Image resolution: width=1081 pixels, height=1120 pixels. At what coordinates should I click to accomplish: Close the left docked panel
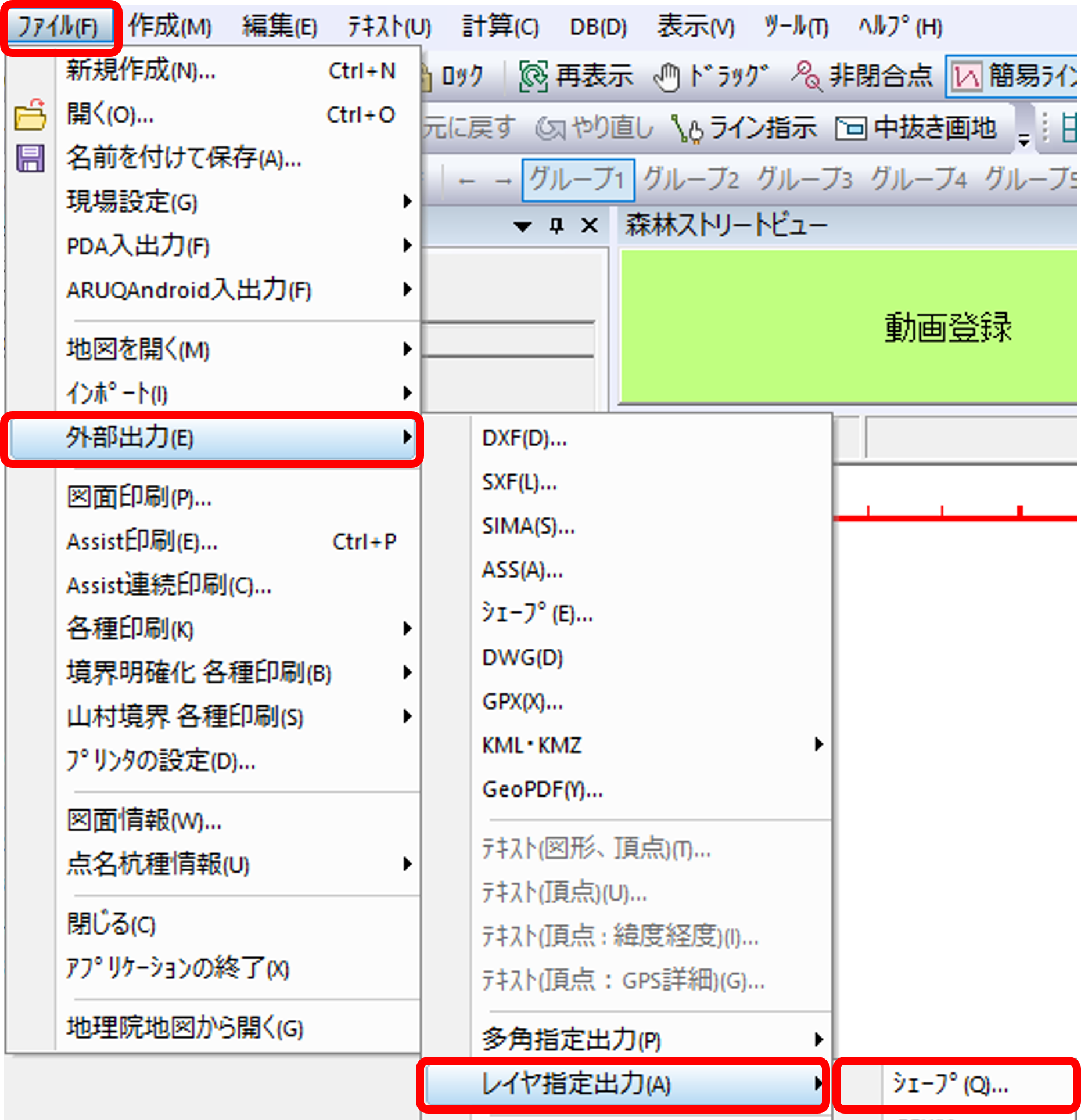pyautogui.click(x=590, y=225)
